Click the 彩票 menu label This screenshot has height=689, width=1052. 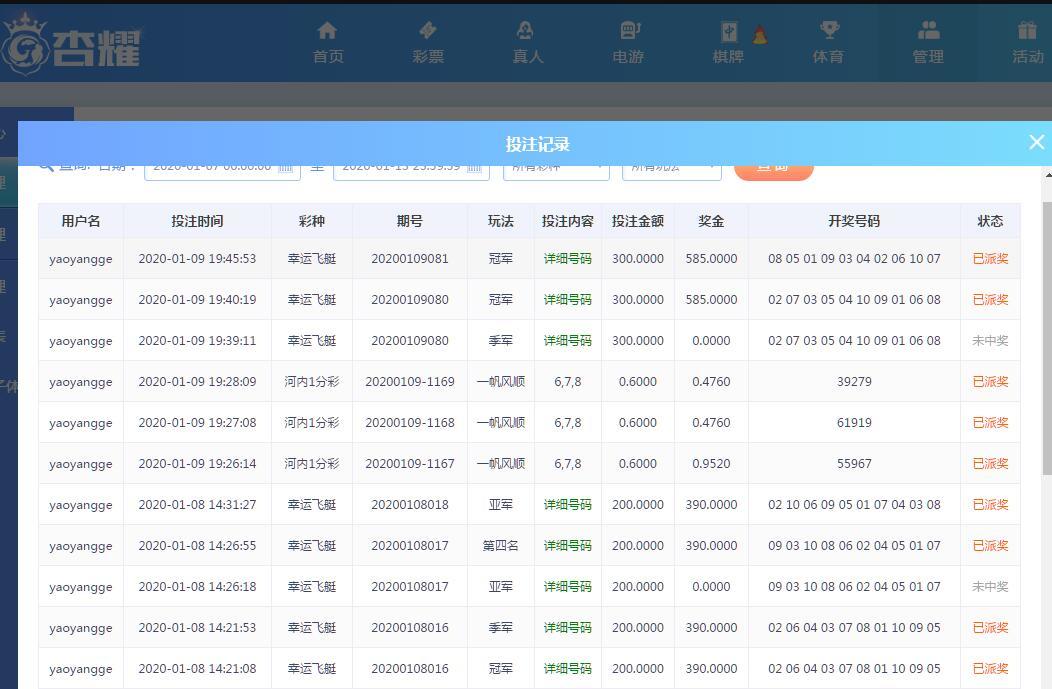point(428,56)
